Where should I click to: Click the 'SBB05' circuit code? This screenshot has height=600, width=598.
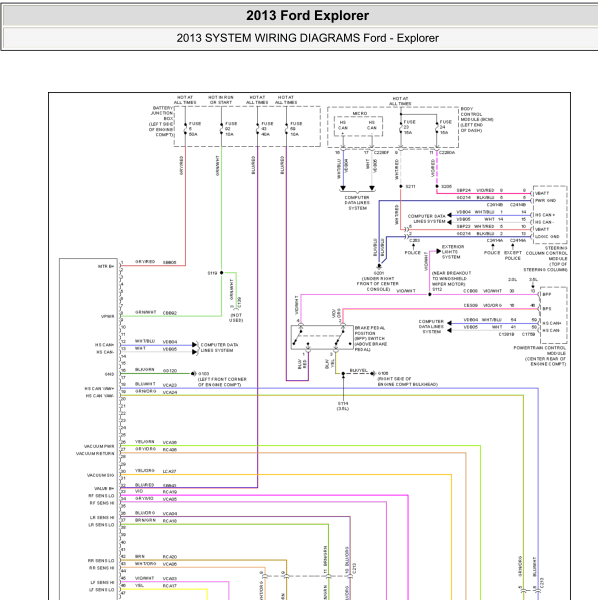pyautogui.click(x=169, y=262)
